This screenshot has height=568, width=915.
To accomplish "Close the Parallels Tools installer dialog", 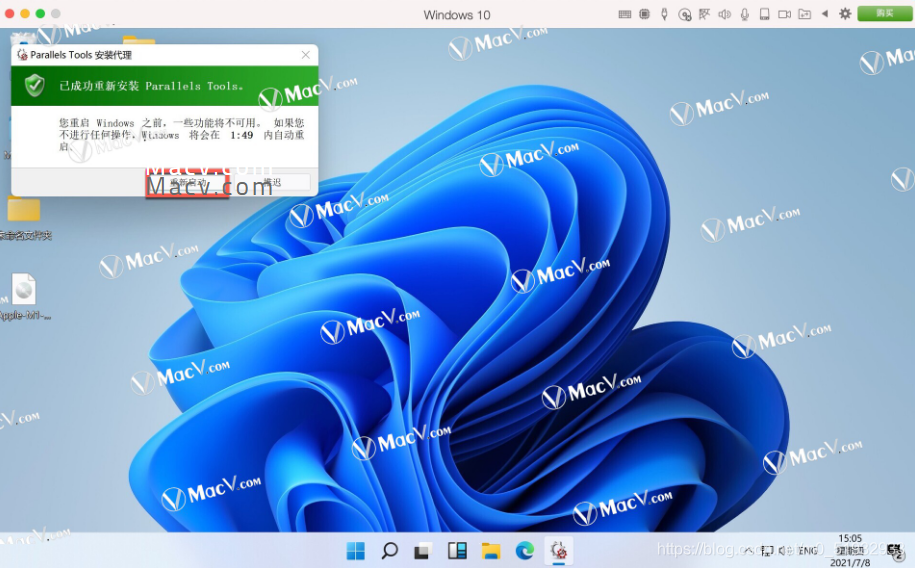I will click(x=305, y=55).
